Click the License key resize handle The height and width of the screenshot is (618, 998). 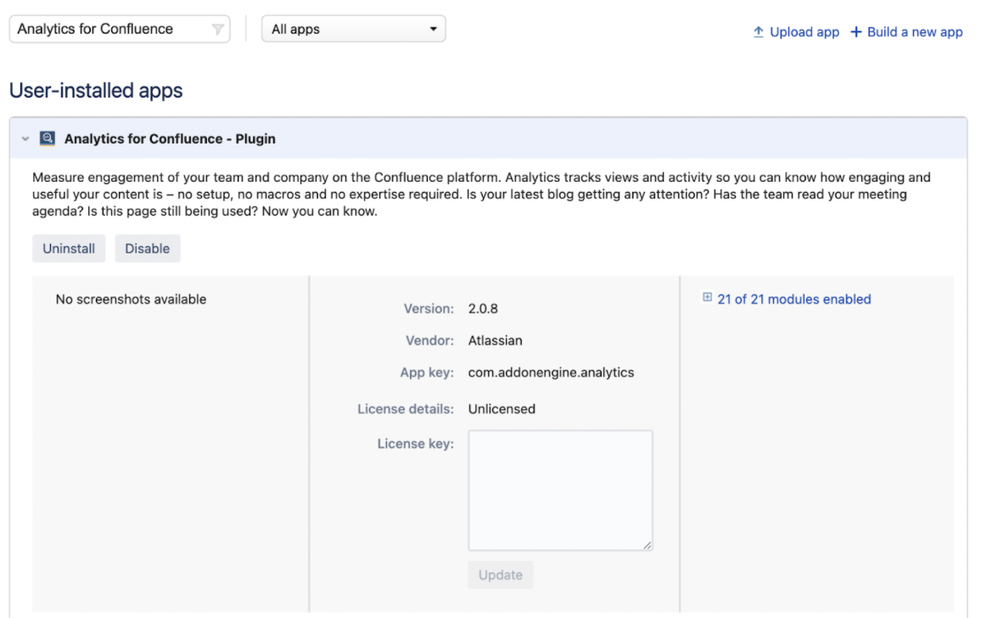click(647, 545)
